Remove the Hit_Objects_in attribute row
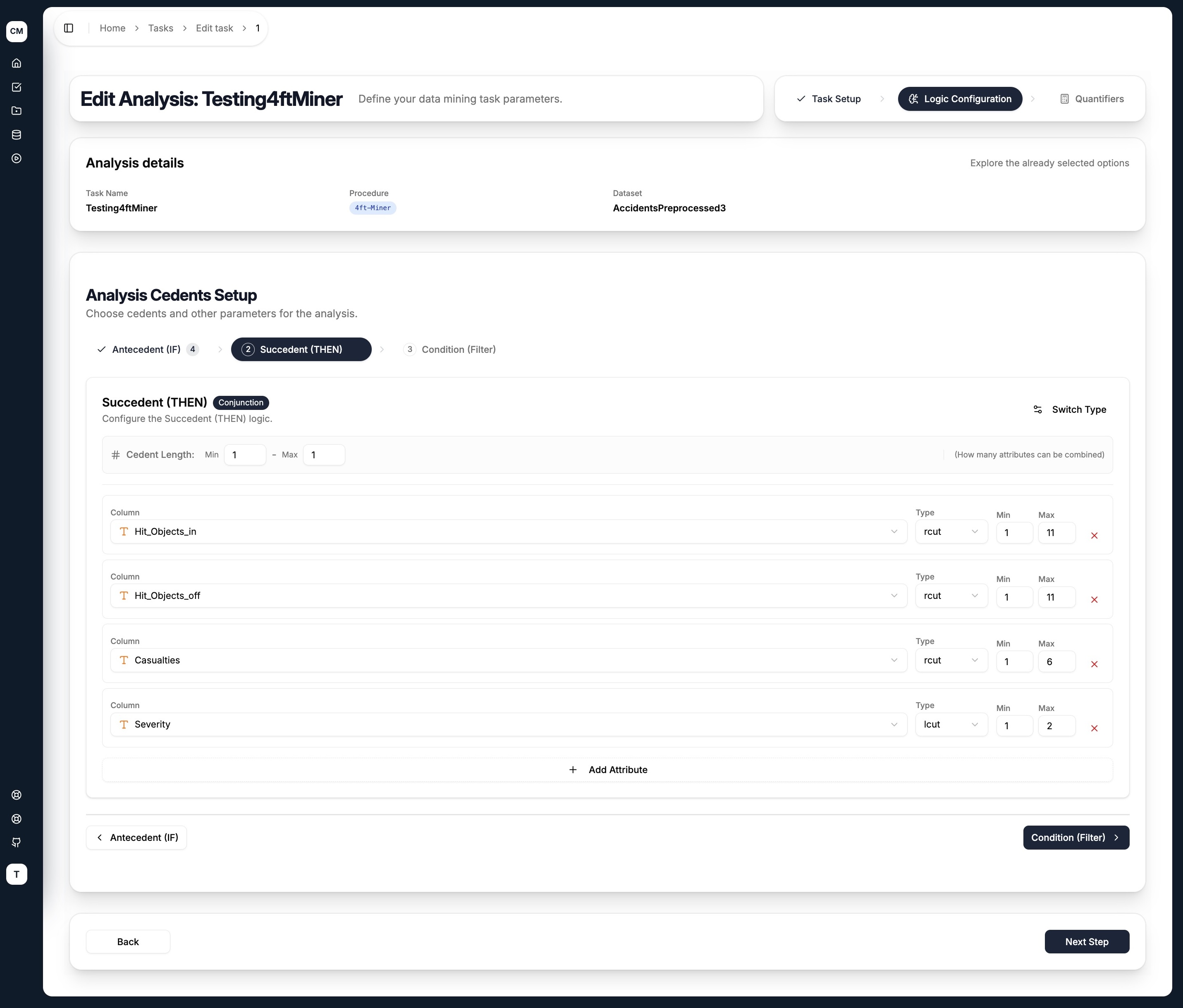This screenshot has height=1008, width=1183. coord(1094,536)
